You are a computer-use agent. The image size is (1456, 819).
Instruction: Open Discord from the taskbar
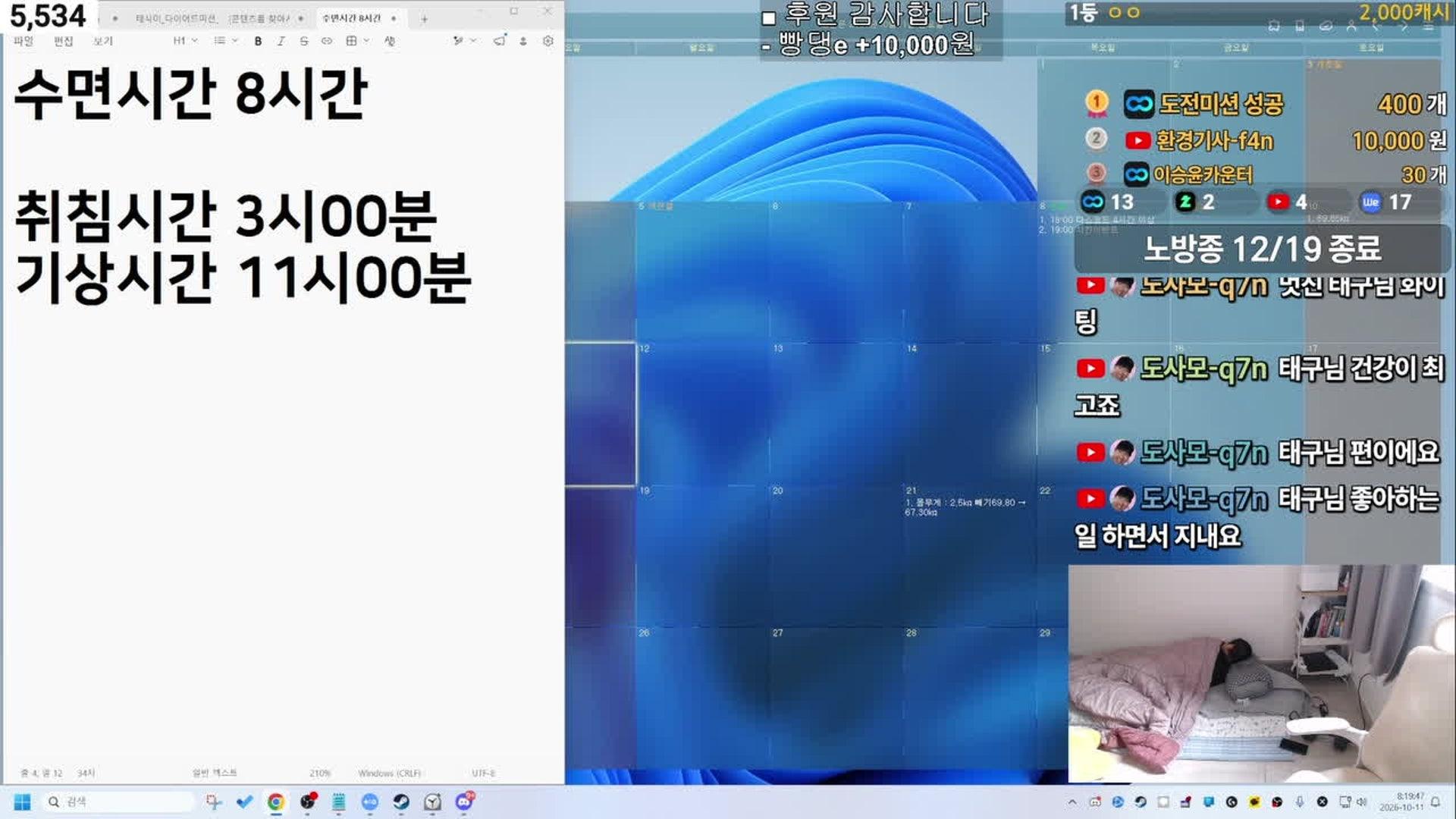click(464, 802)
